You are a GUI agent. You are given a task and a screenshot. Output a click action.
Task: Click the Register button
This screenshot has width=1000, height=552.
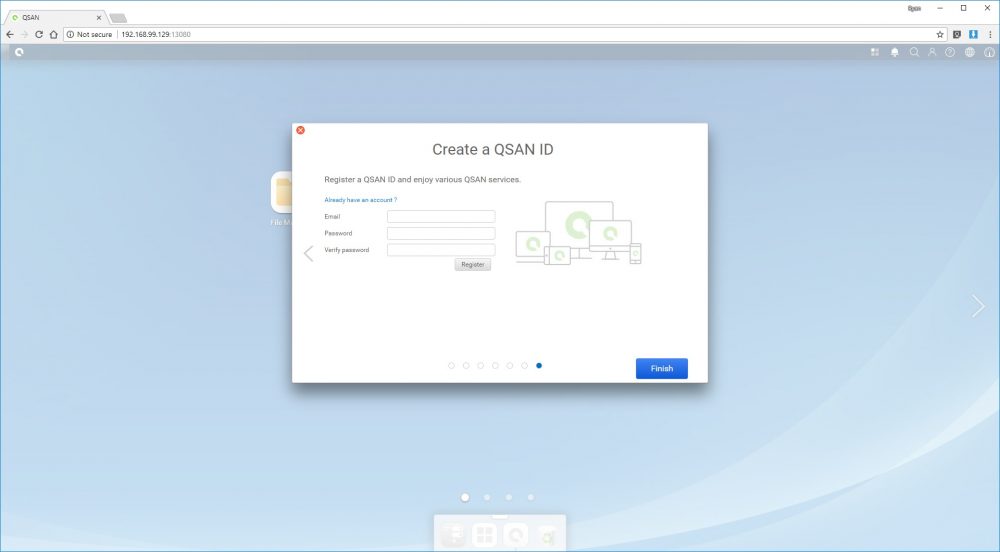(473, 265)
